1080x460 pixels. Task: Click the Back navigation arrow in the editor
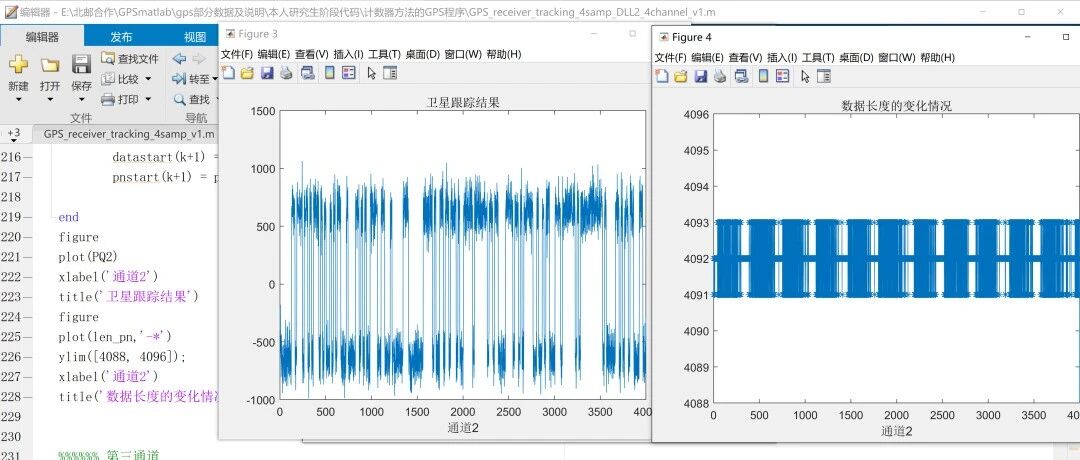click(179, 59)
